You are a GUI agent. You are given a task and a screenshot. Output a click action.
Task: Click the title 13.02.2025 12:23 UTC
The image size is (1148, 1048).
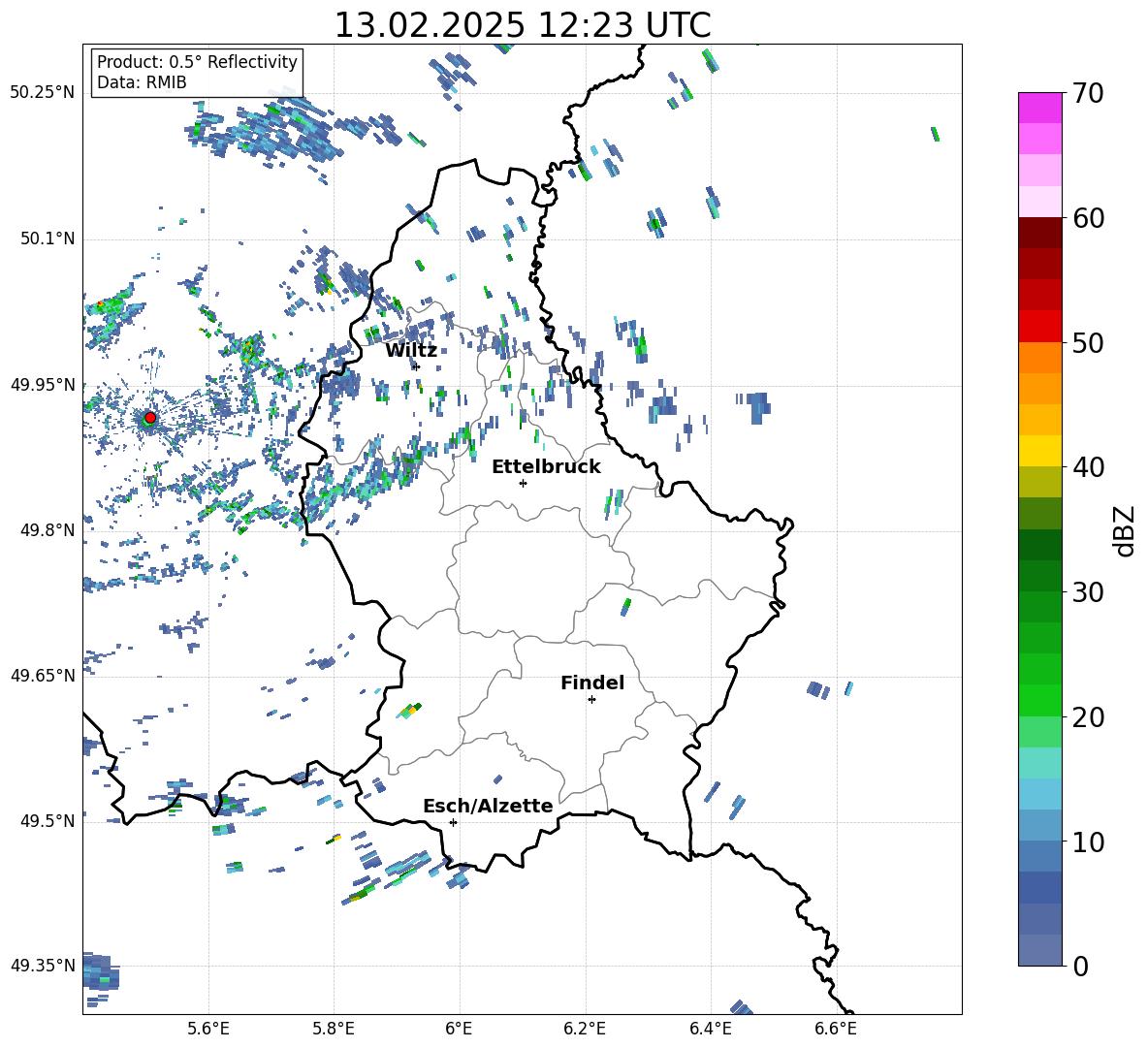[523, 25]
